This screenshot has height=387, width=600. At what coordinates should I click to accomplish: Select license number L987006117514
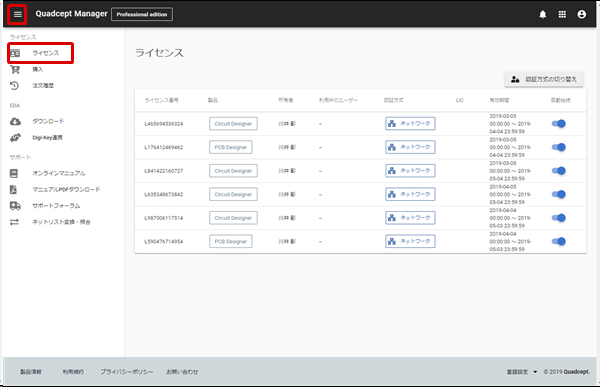tap(164, 218)
